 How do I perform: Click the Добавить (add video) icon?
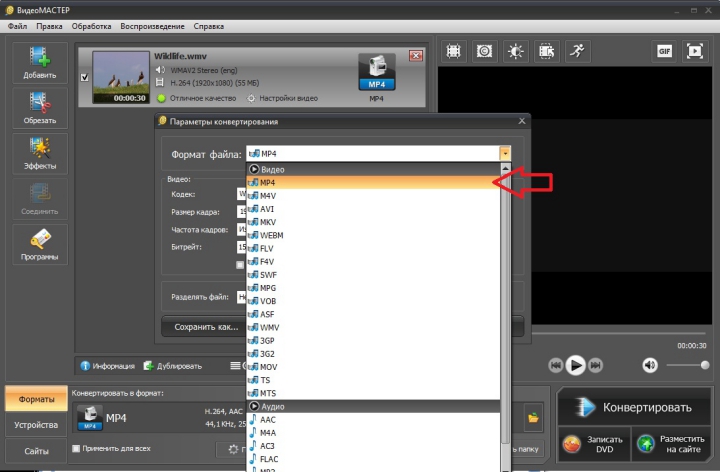40,62
